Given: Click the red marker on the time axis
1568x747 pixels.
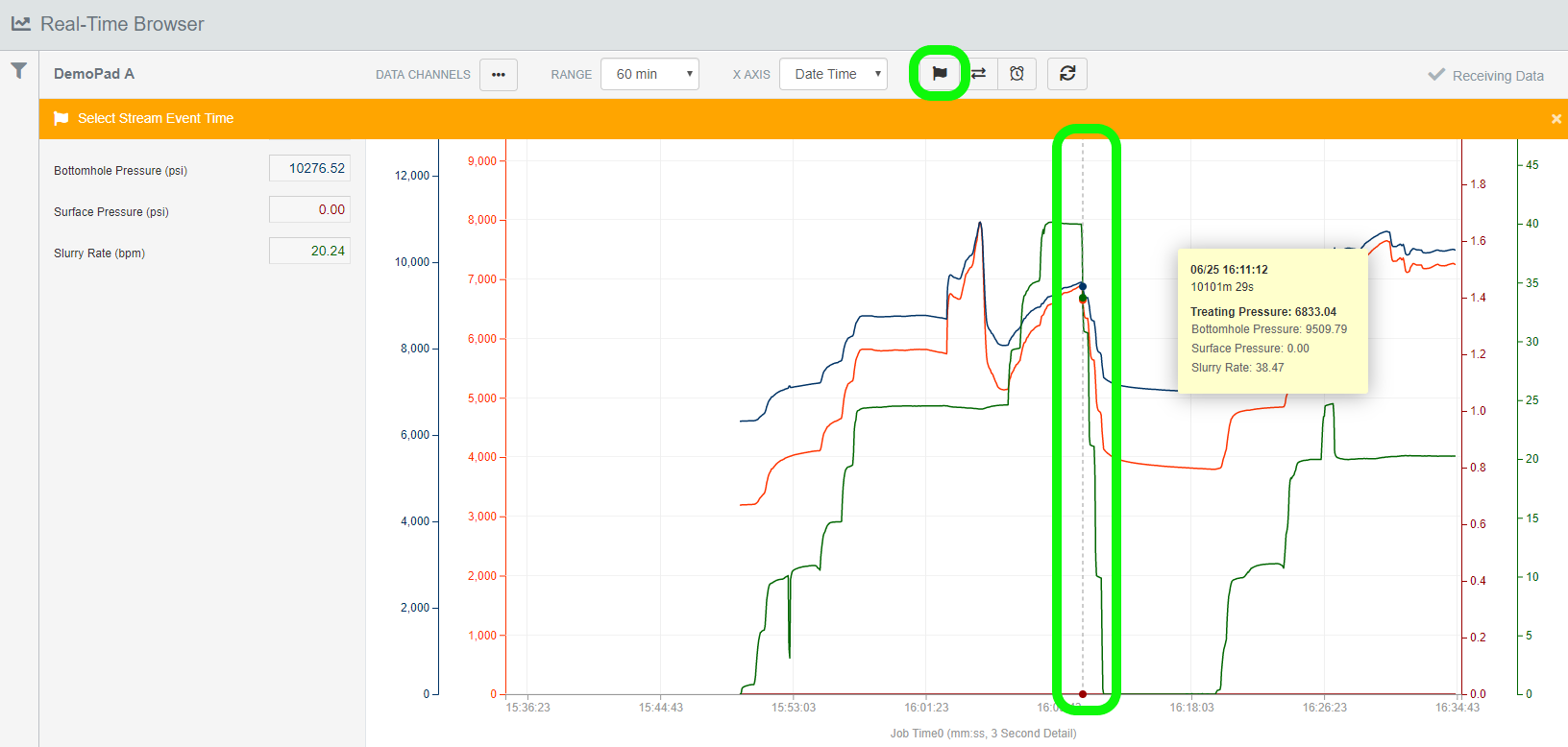Looking at the screenshot, I should point(1083,694).
